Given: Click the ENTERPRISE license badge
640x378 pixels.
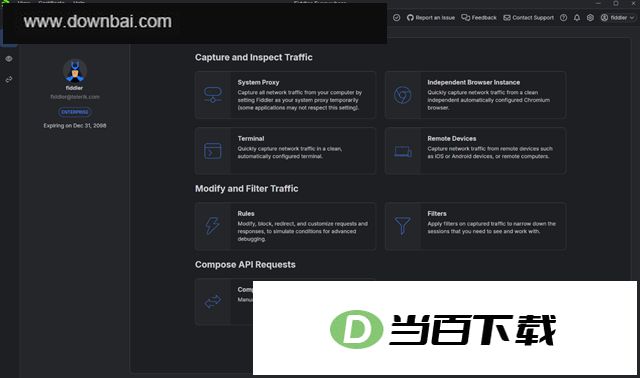Looking at the screenshot, I should [75, 112].
